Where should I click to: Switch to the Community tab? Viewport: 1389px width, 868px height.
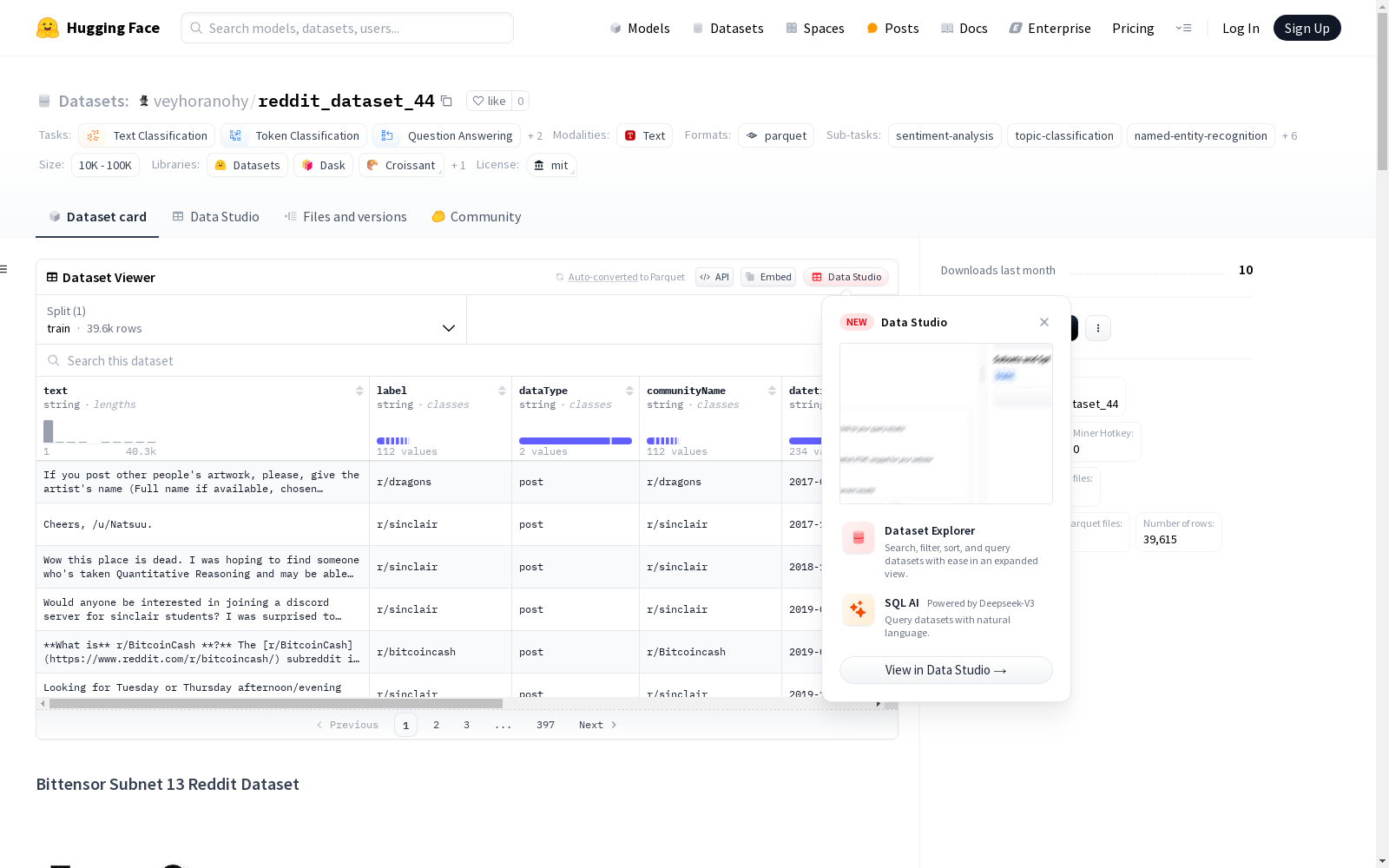pyautogui.click(x=477, y=217)
